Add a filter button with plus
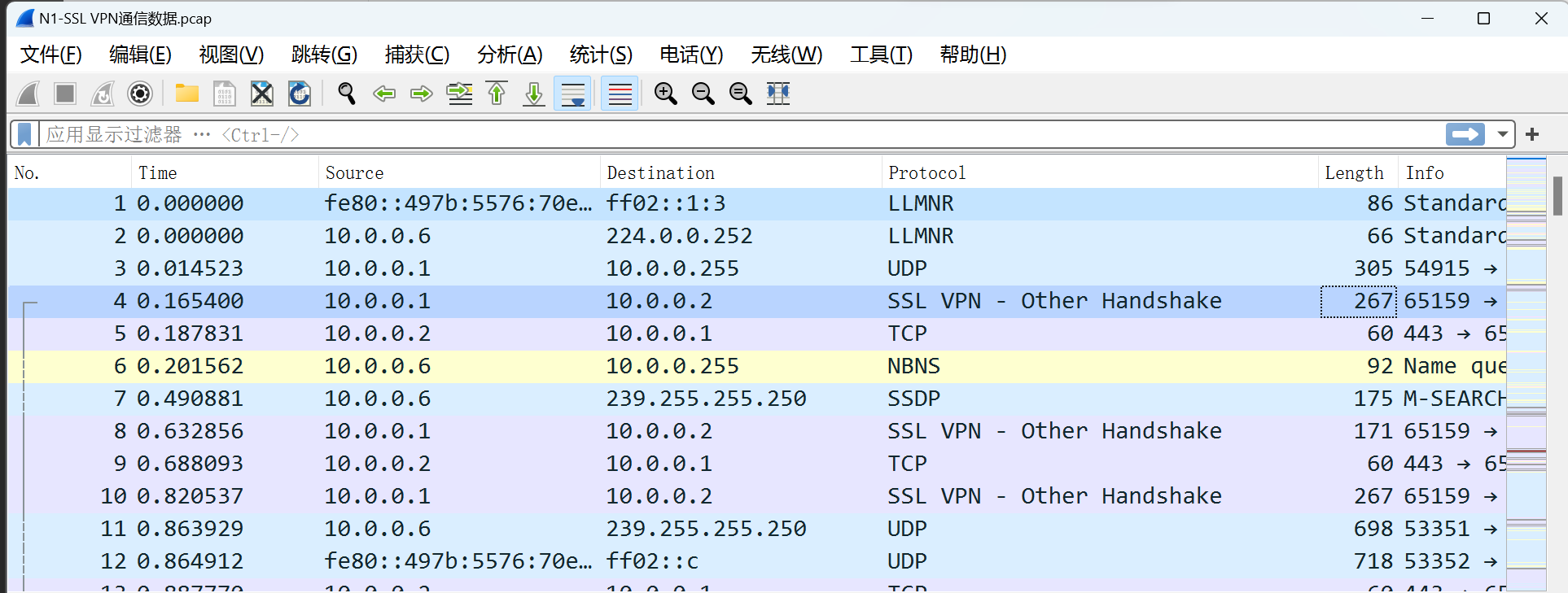Viewport: 1568px width, 593px height. point(1532,134)
